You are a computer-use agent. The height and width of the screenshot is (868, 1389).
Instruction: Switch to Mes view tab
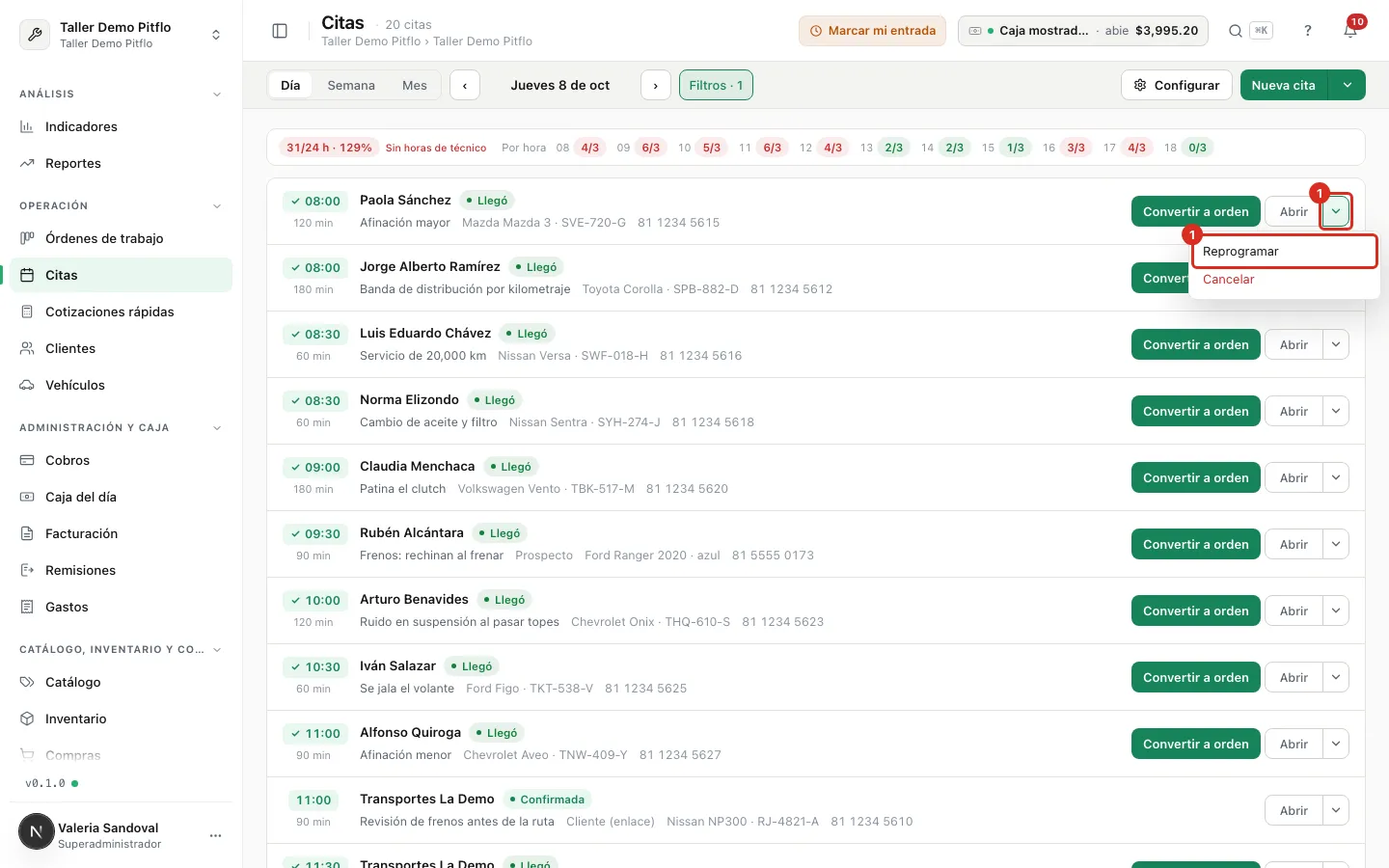415,85
